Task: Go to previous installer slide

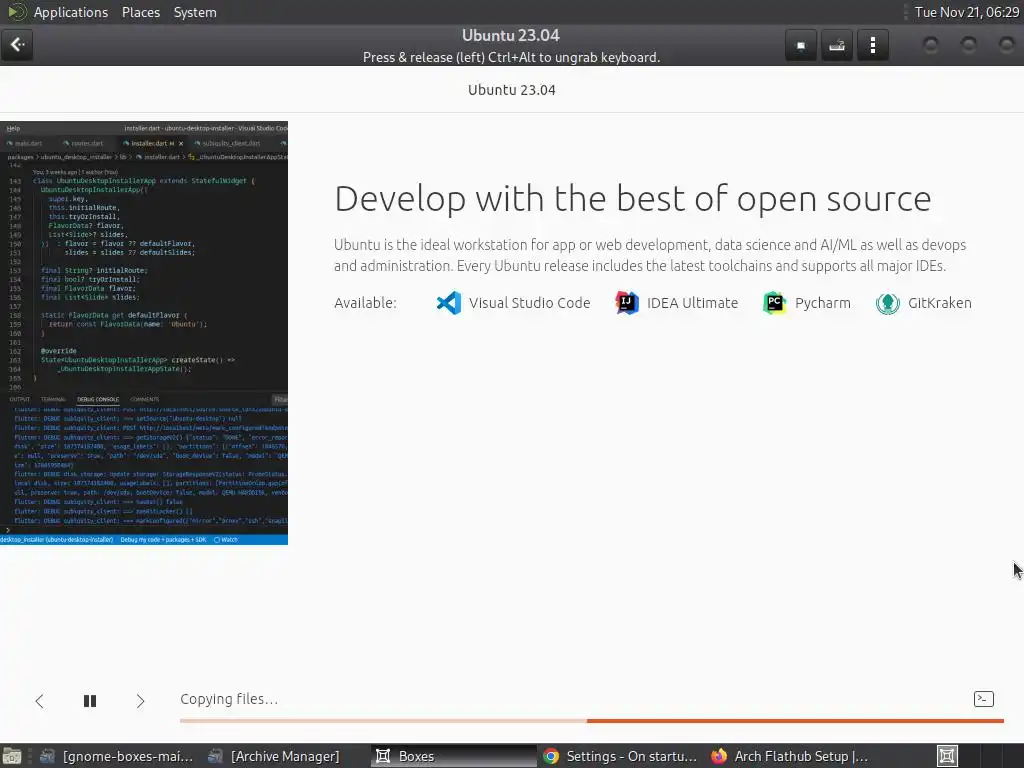Action: click(x=39, y=701)
